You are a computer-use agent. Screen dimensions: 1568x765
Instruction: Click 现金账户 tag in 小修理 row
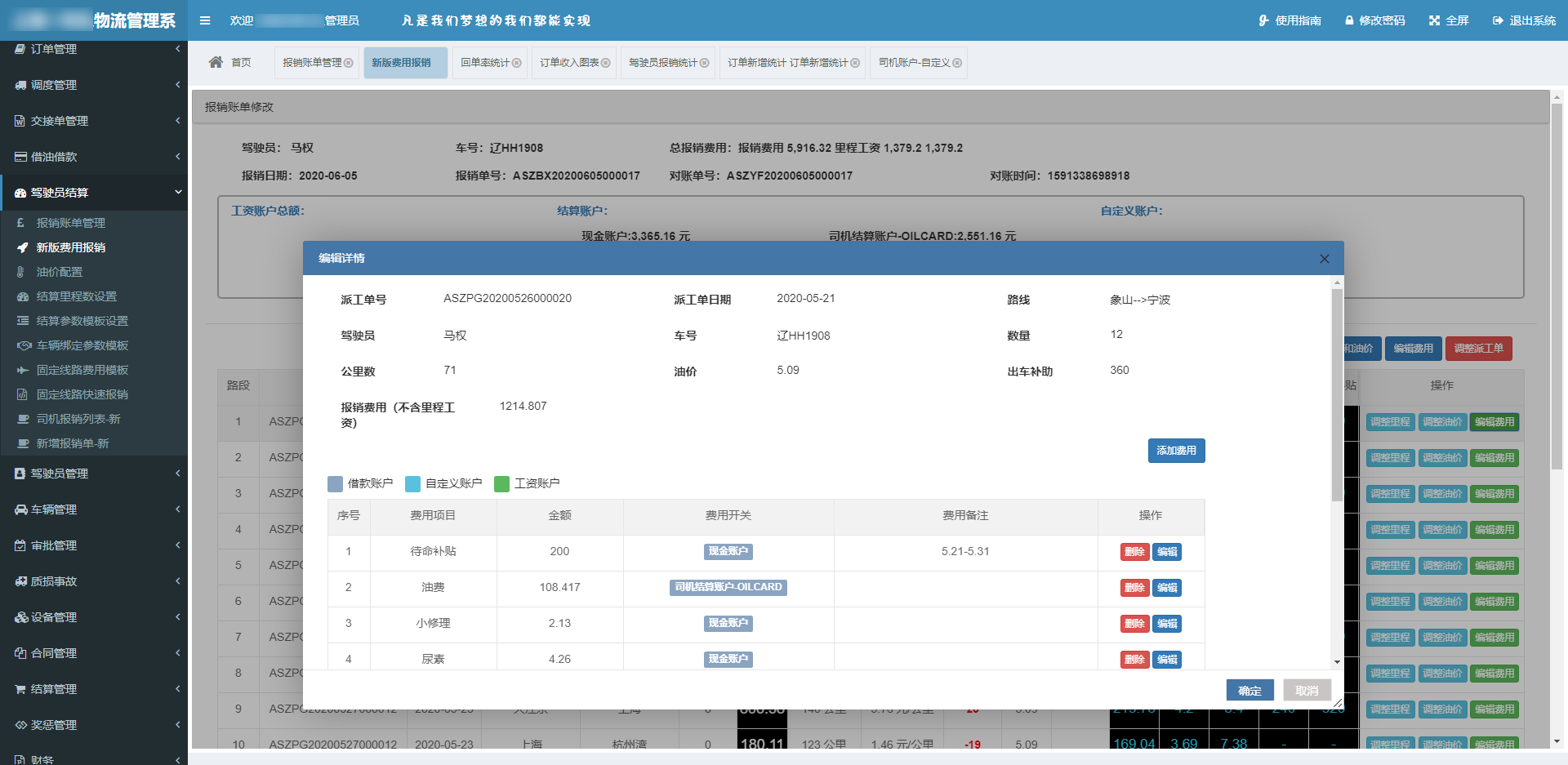728,624
